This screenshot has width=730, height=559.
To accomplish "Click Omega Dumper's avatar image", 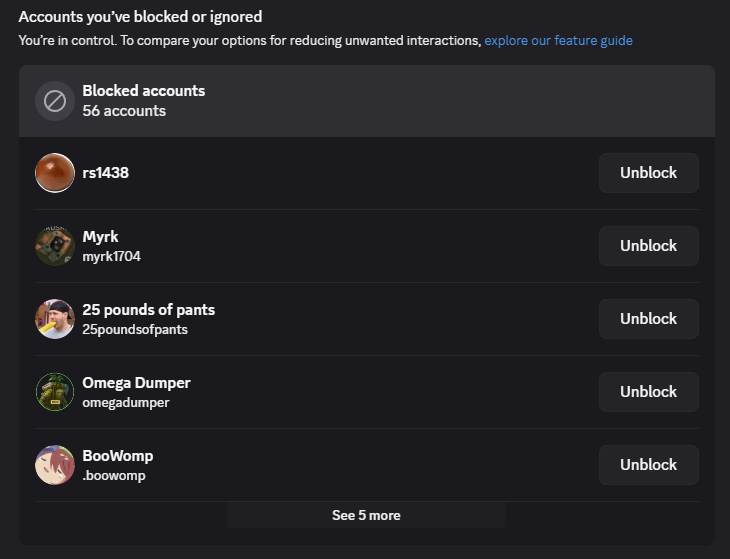I will pyautogui.click(x=55, y=392).
